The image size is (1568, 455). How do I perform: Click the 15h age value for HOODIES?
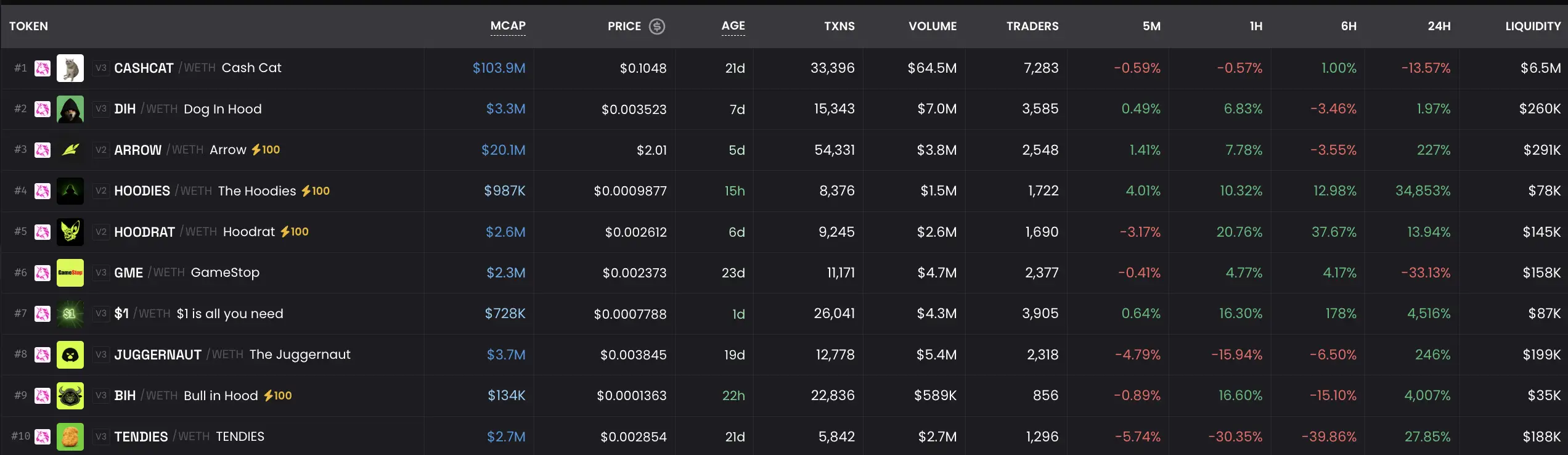coord(735,191)
